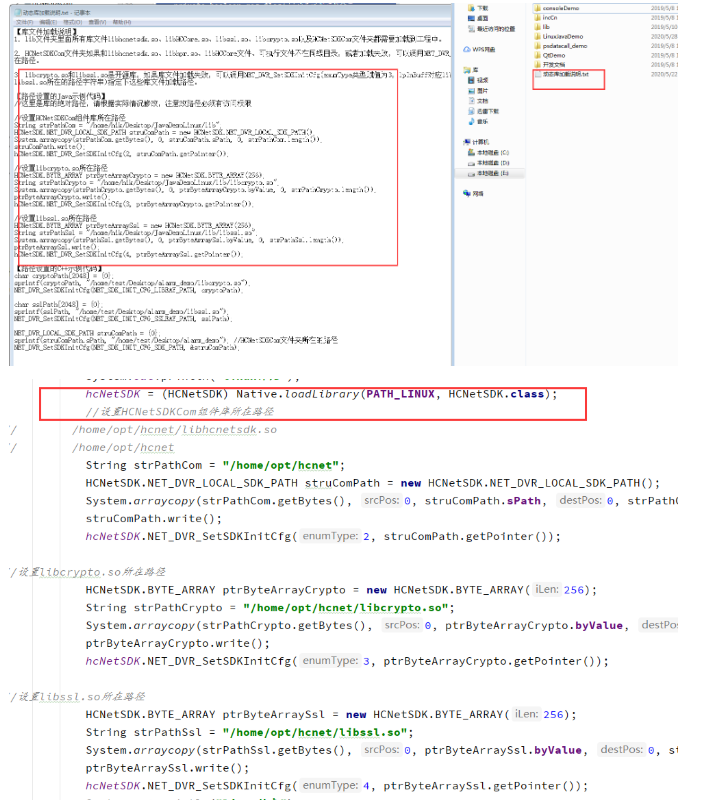This screenshot has height=800, width=703.
Task: Click the struComPath.write(); line
Action: (x=154, y=519)
